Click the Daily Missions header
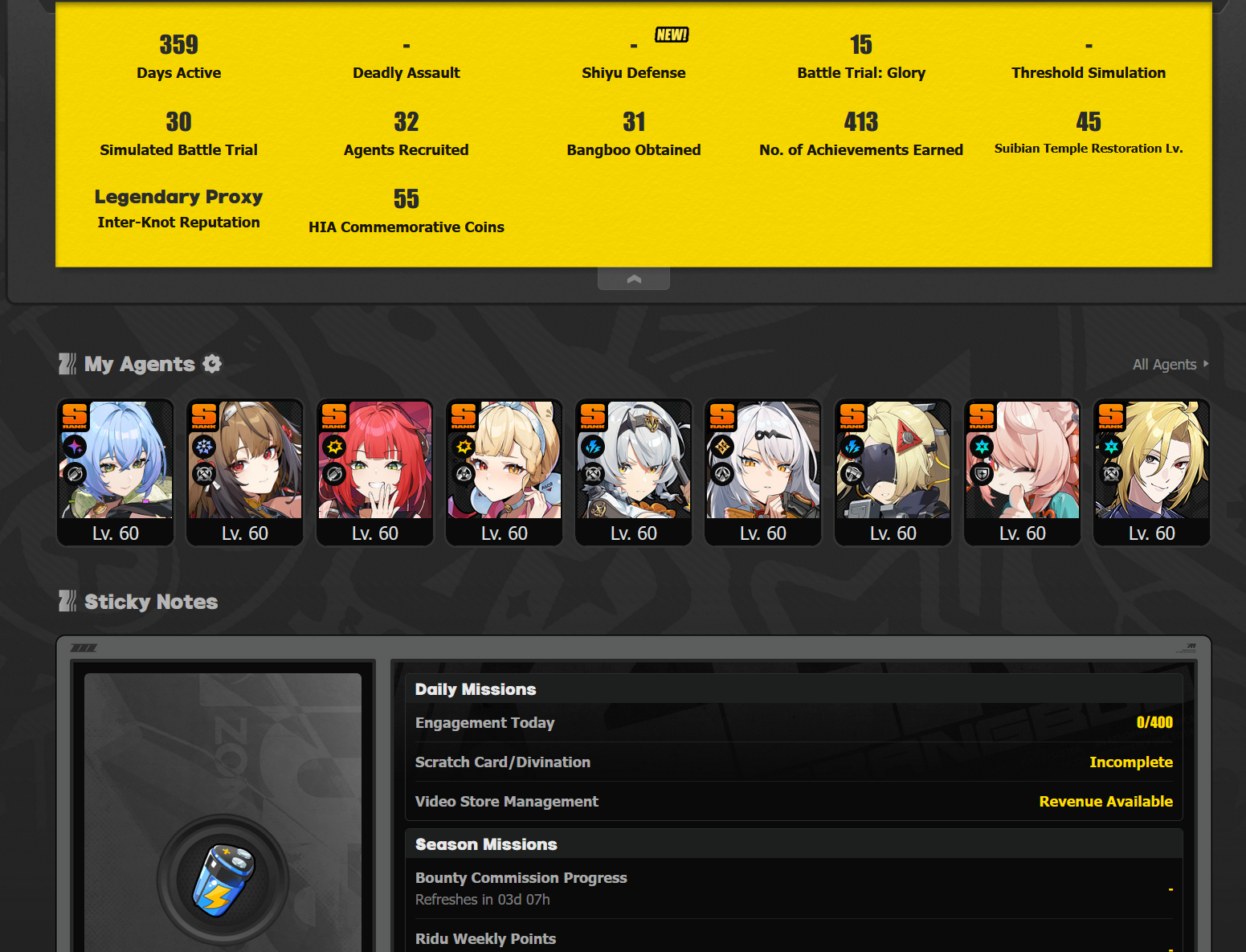This screenshot has width=1246, height=952. pyautogui.click(x=476, y=689)
